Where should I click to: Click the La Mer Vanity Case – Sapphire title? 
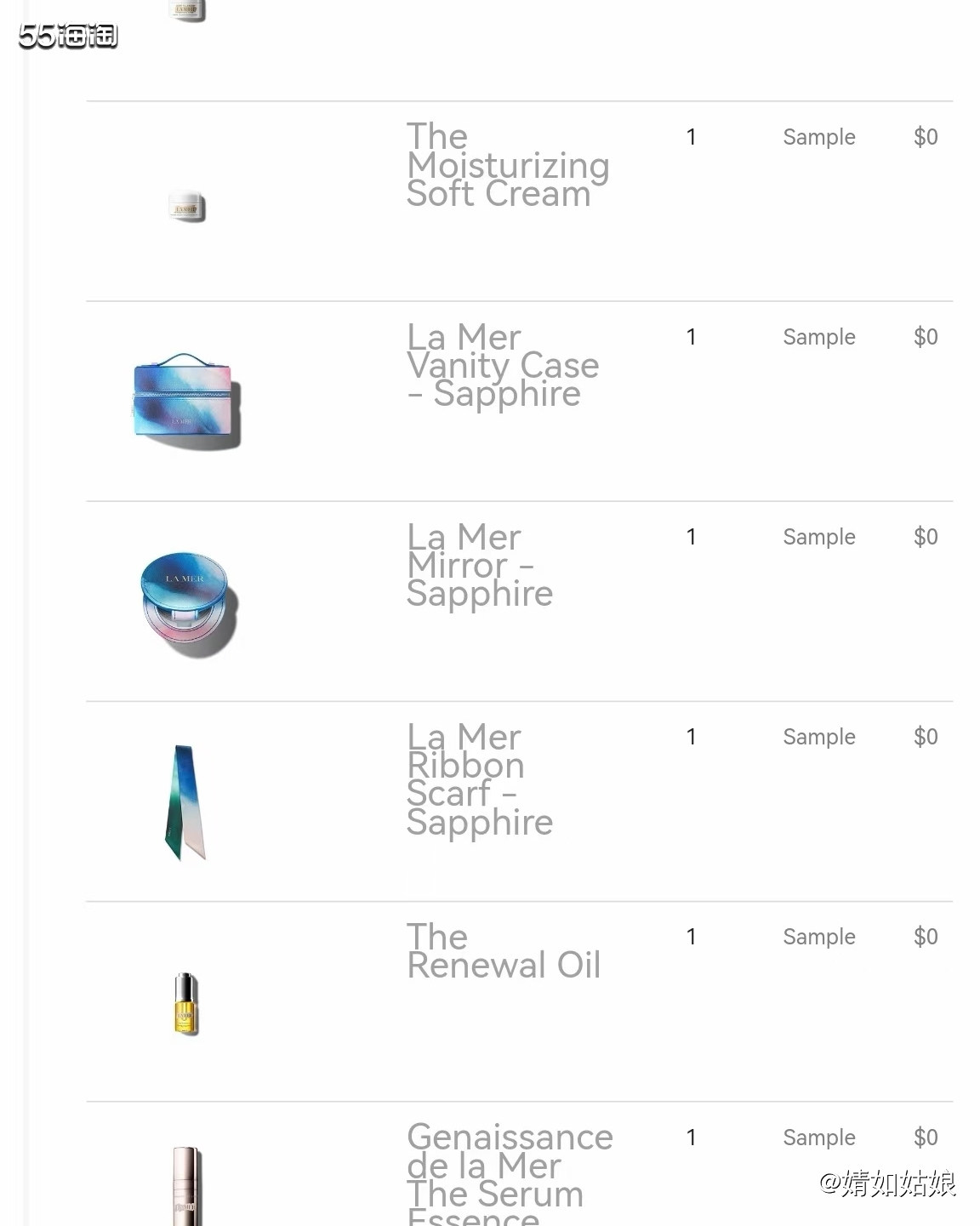coord(503,365)
